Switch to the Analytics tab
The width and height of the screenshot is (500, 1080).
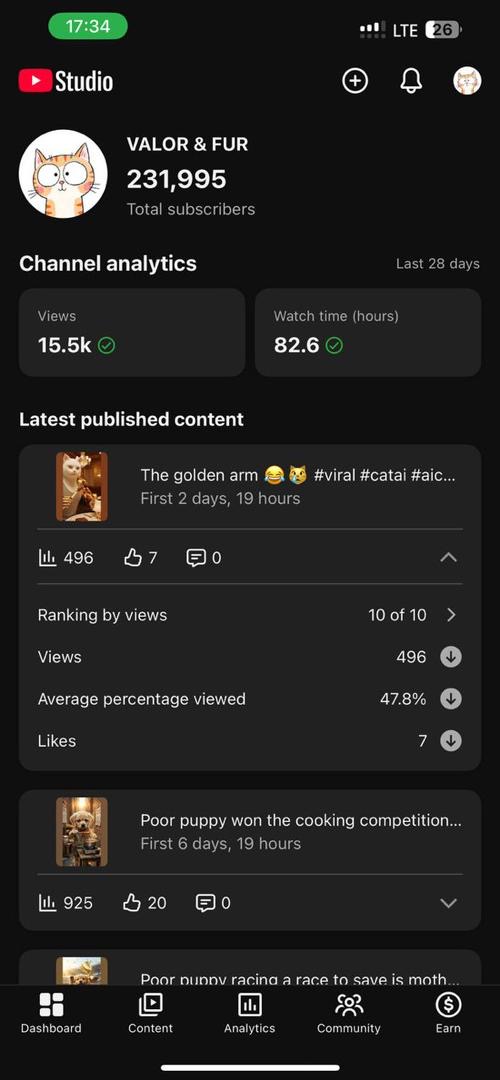click(249, 1014)
